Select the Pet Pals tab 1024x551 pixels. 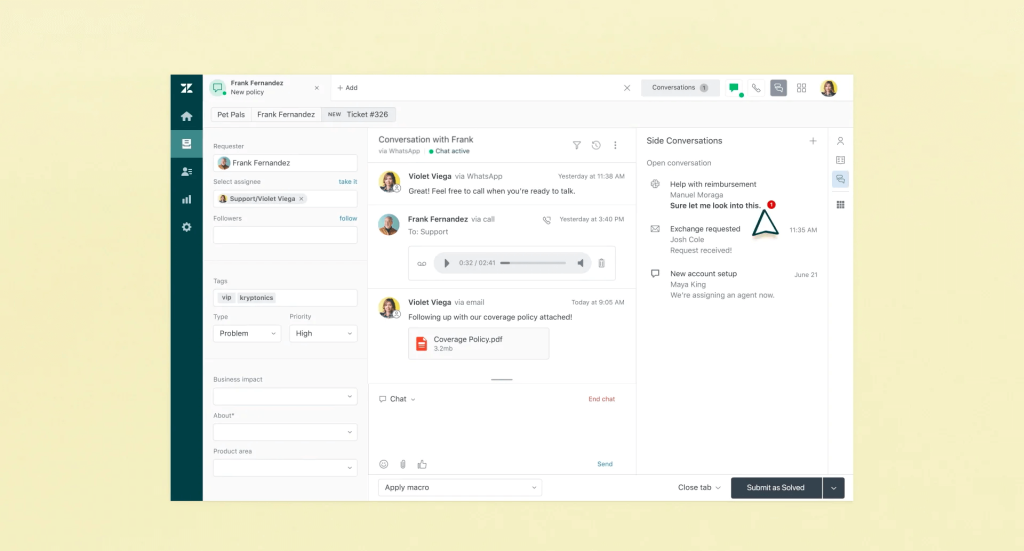pos(231,115)
